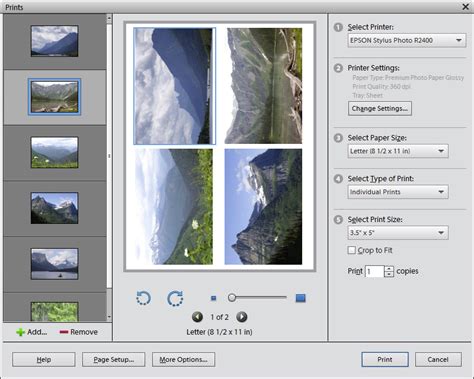Go to previous page arrow

[197, 317]
